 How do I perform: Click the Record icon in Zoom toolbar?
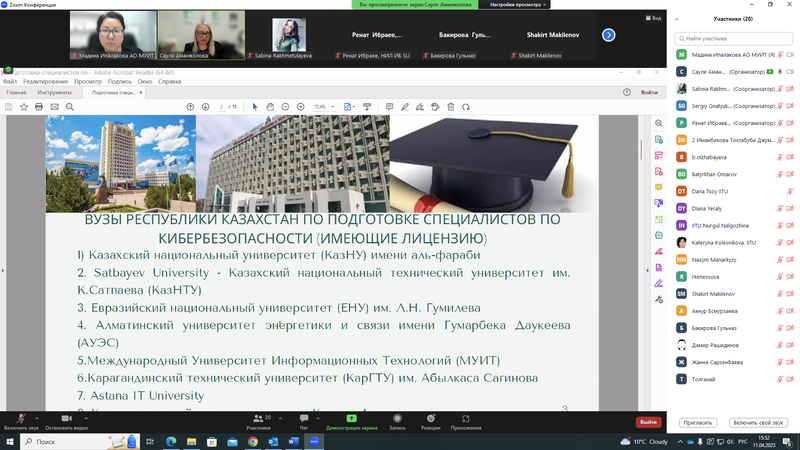click(x=397, y=418)
